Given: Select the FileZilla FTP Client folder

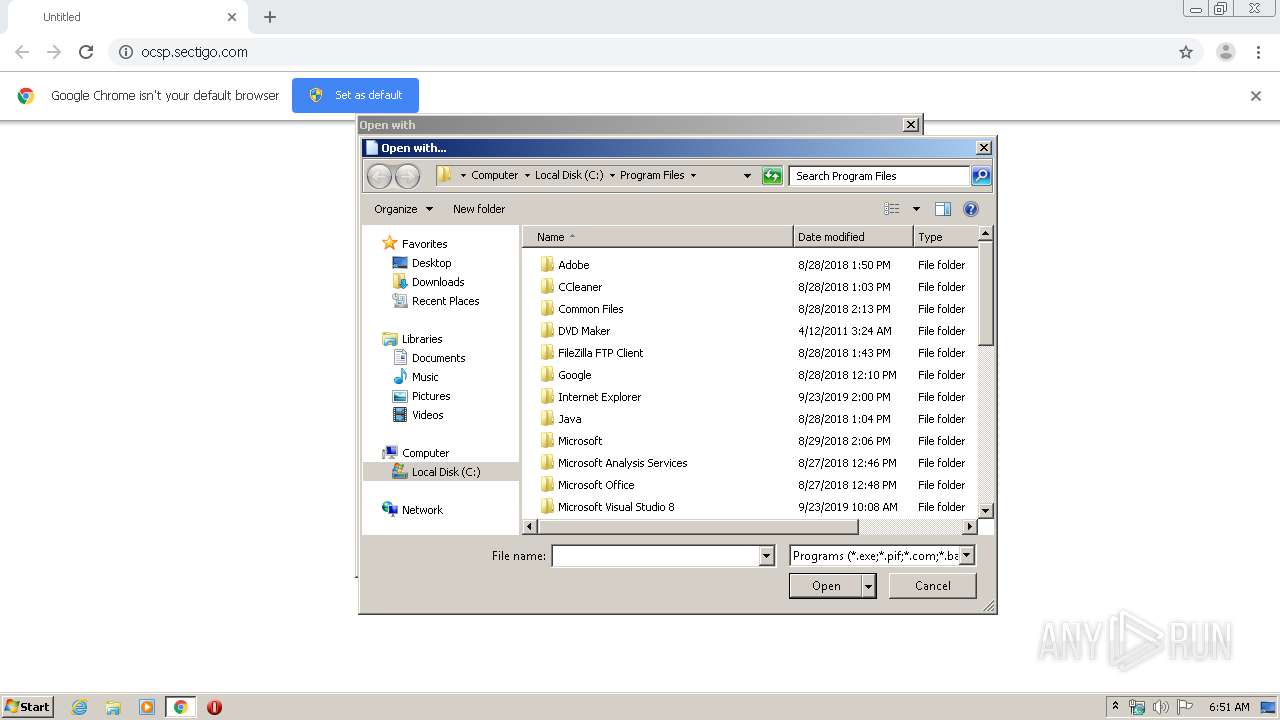Looking at the screenshot, I should point(600,353).
